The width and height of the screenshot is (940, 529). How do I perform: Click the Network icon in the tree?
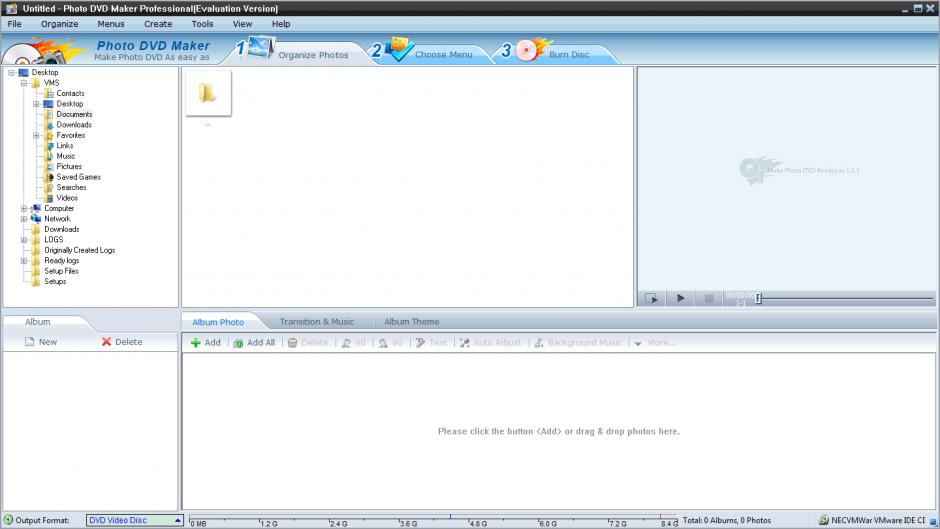(x=36, y=219)
